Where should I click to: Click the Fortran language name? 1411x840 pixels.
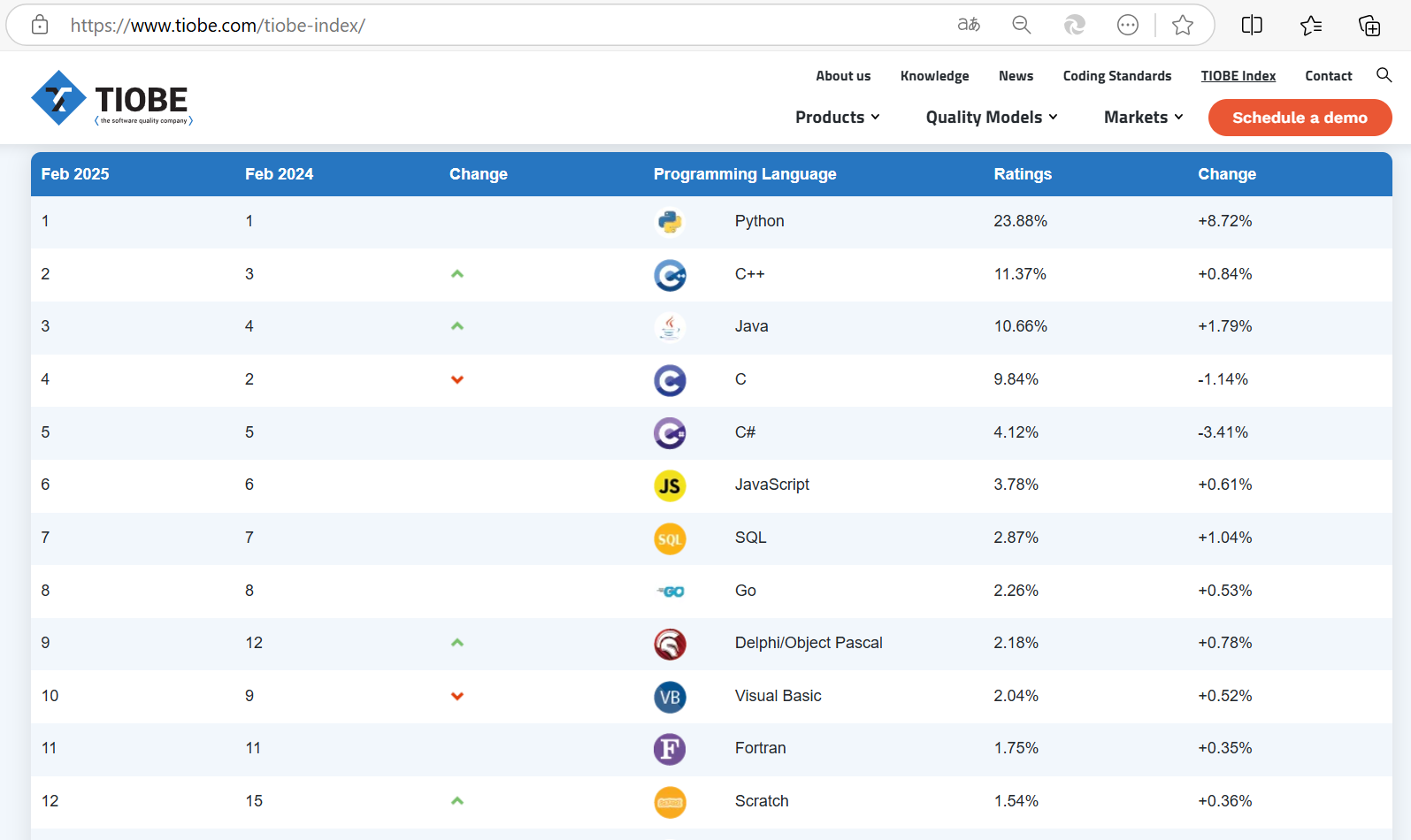coord(760,748)
